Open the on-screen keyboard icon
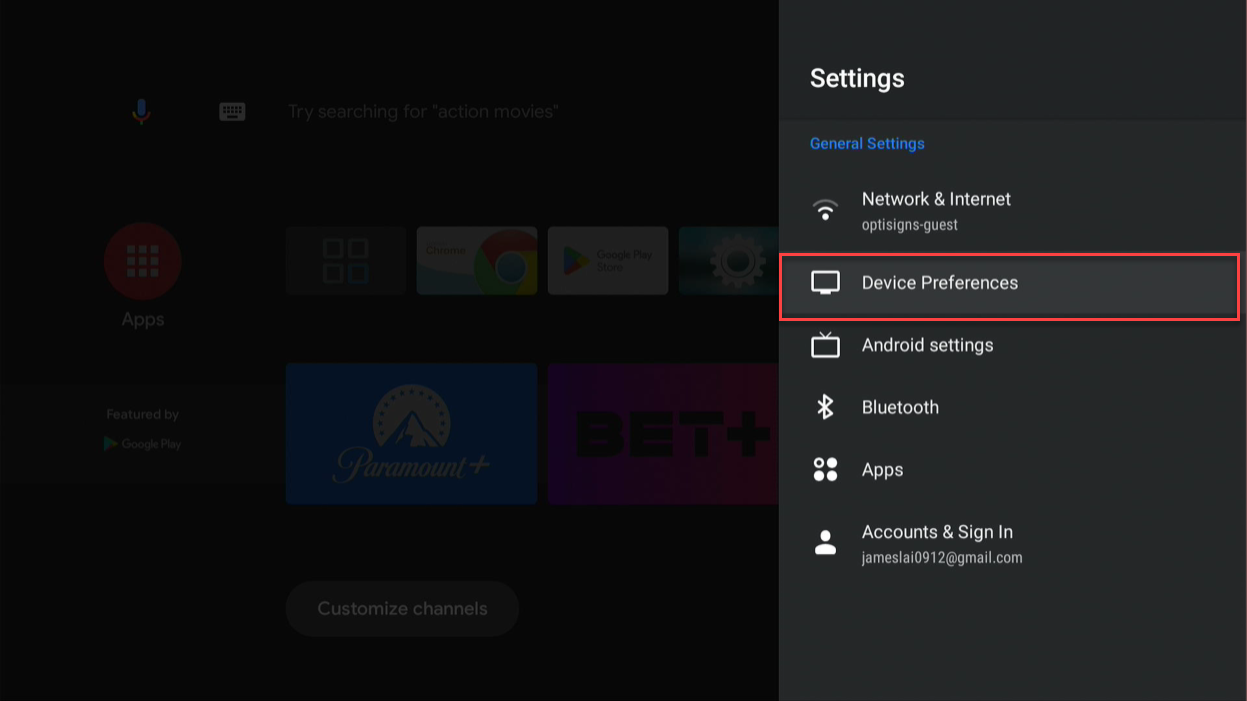Screen dimensions: 1247x701 point(232,112)
